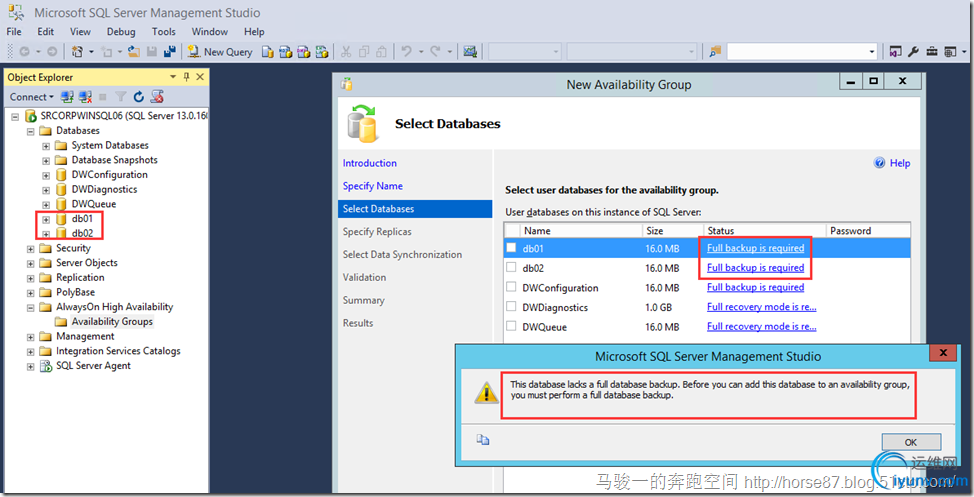
Task: Click OK in the warning dialog
Action: 911,442
